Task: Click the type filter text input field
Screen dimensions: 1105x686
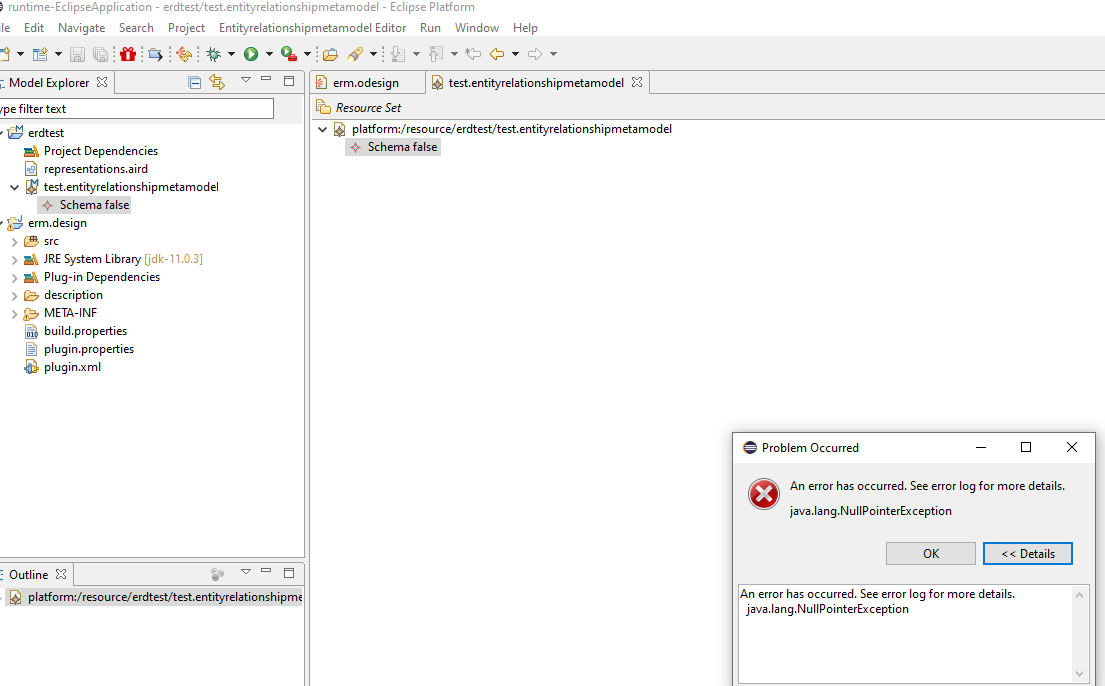Action: point(135,108)
